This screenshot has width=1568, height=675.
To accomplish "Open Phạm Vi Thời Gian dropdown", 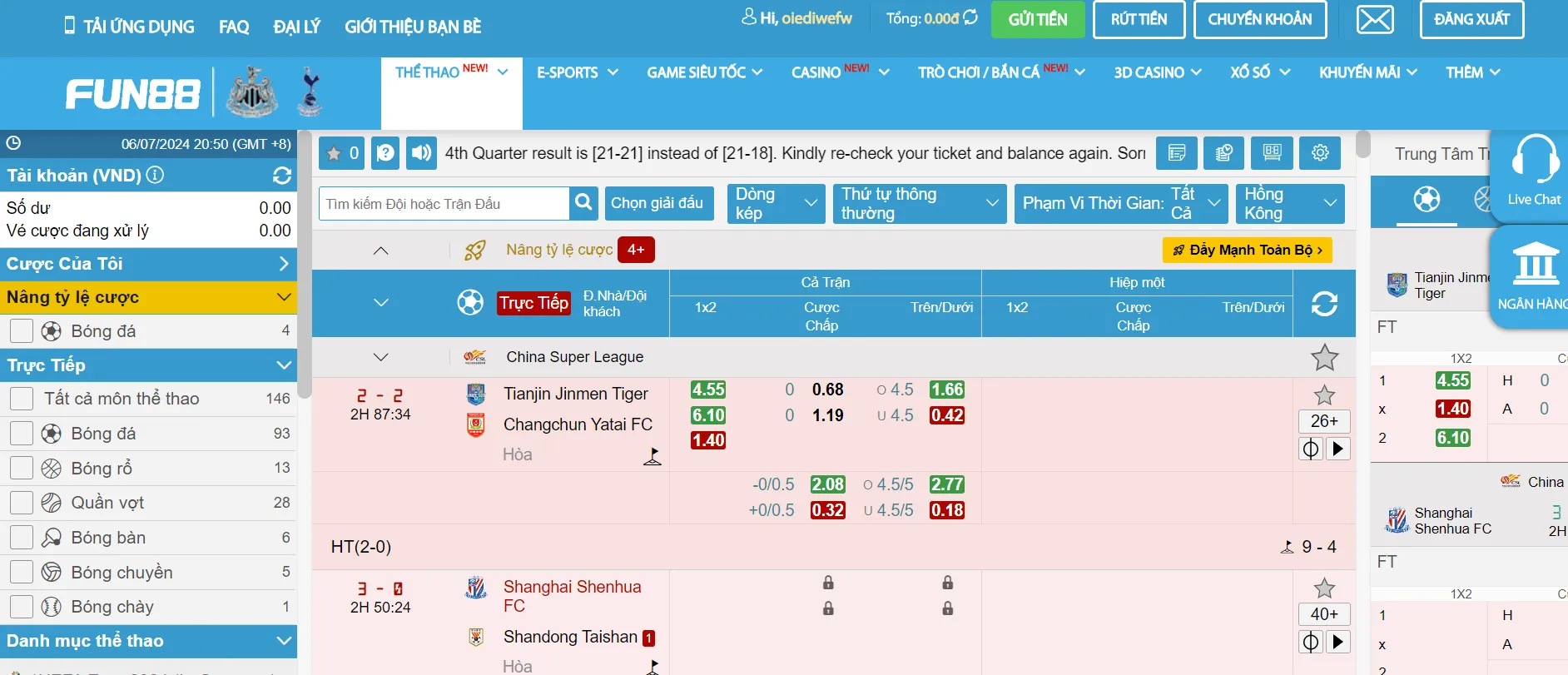I will [x=1121, y=203].
